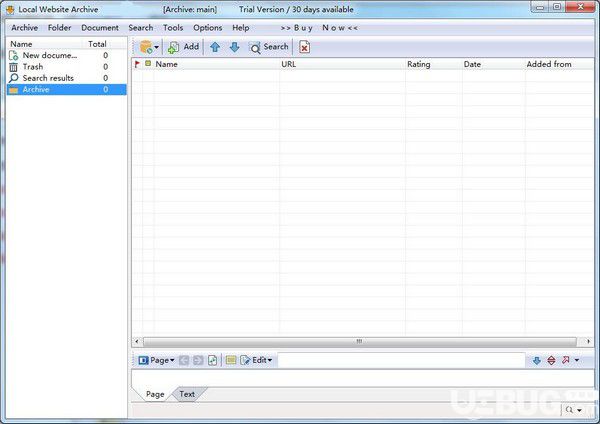Click the folder pane Name header
This screenshot has height=424, width=600.
click(x=45, y=44)
